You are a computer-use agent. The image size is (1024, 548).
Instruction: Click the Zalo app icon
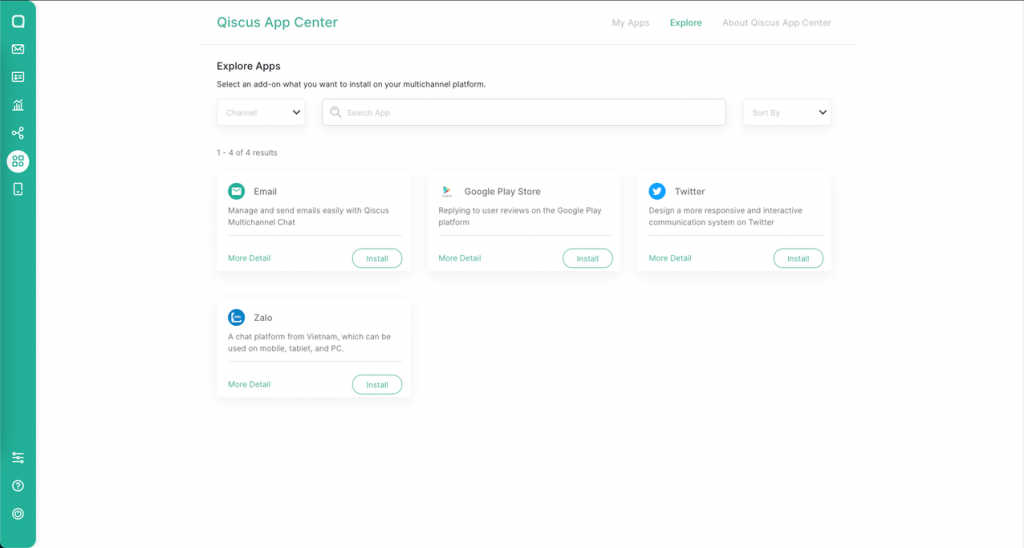pos(236,317)
